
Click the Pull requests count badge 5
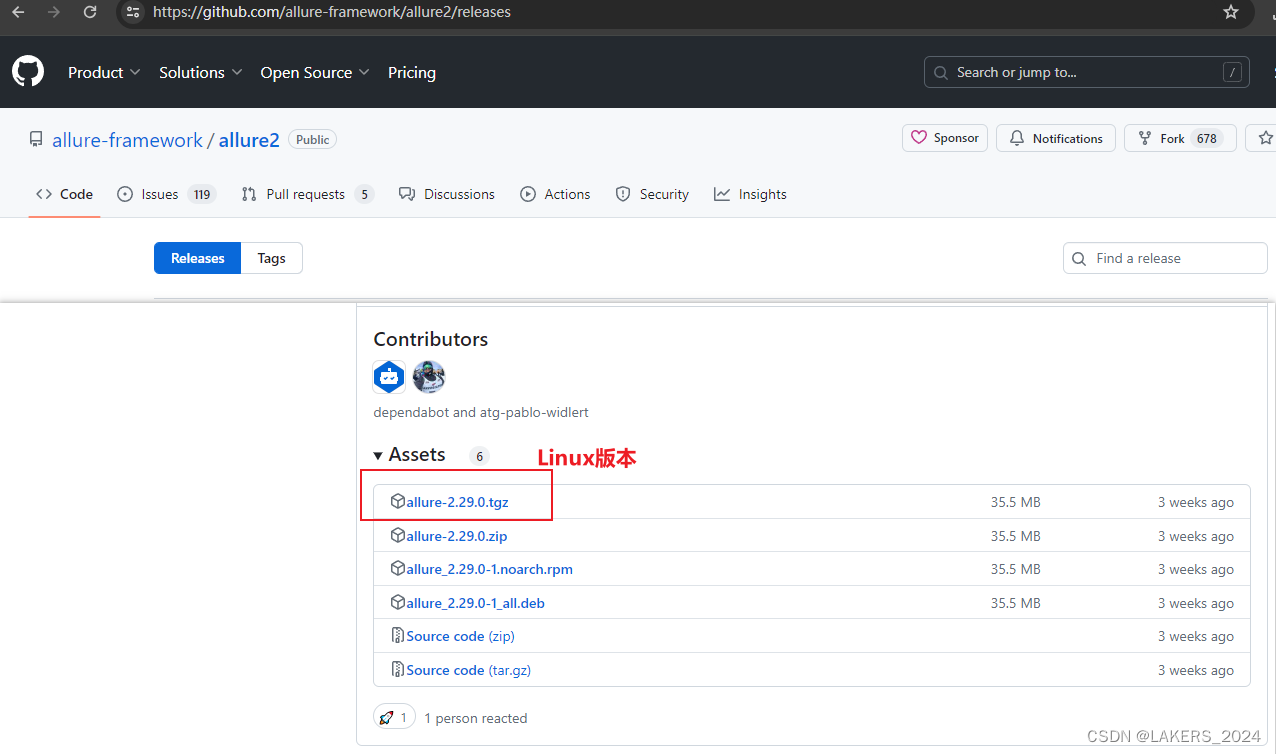pyautogui.click(x=364, y=194)
